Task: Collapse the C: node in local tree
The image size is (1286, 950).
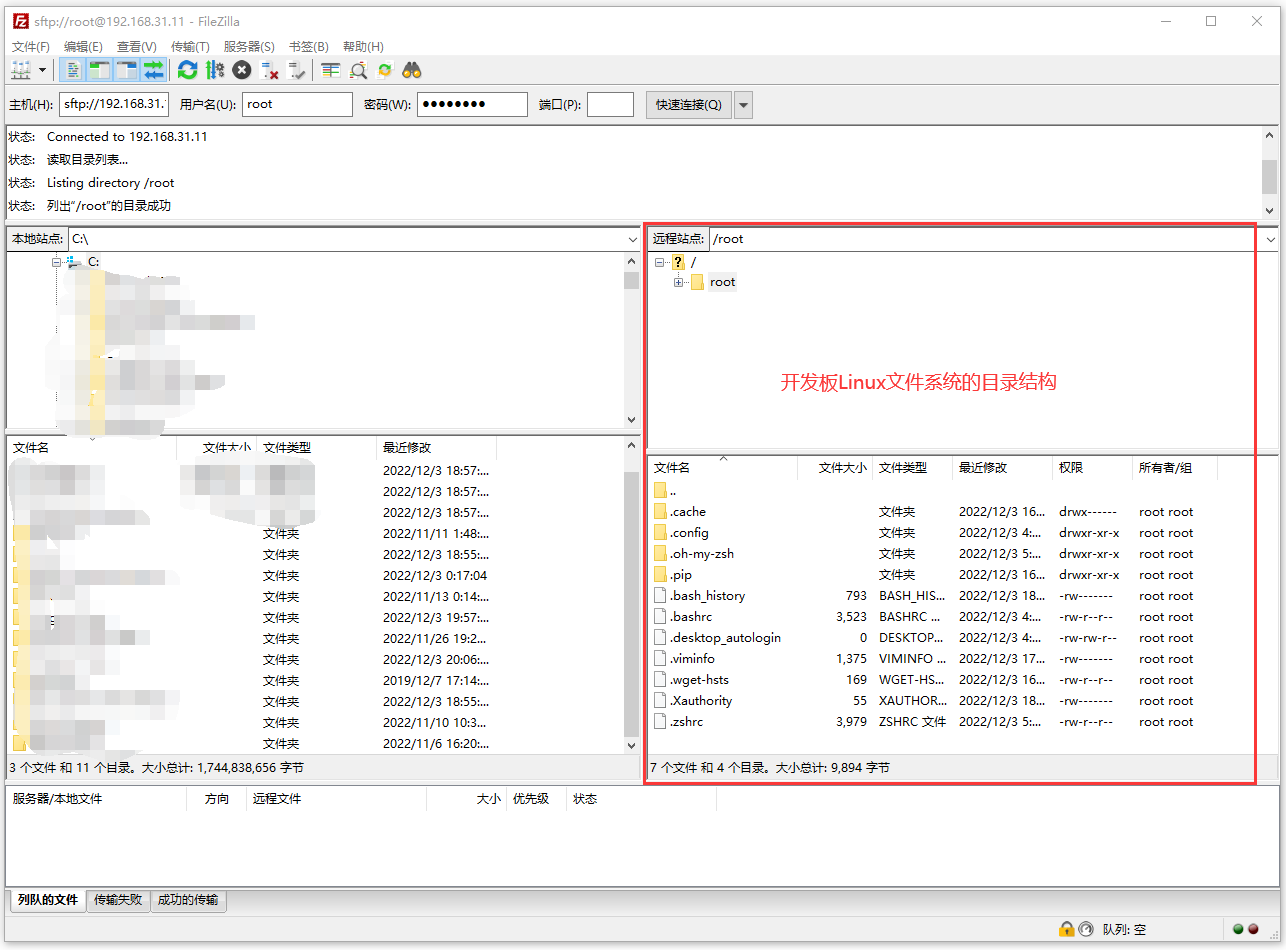Action: pos(57,262)
